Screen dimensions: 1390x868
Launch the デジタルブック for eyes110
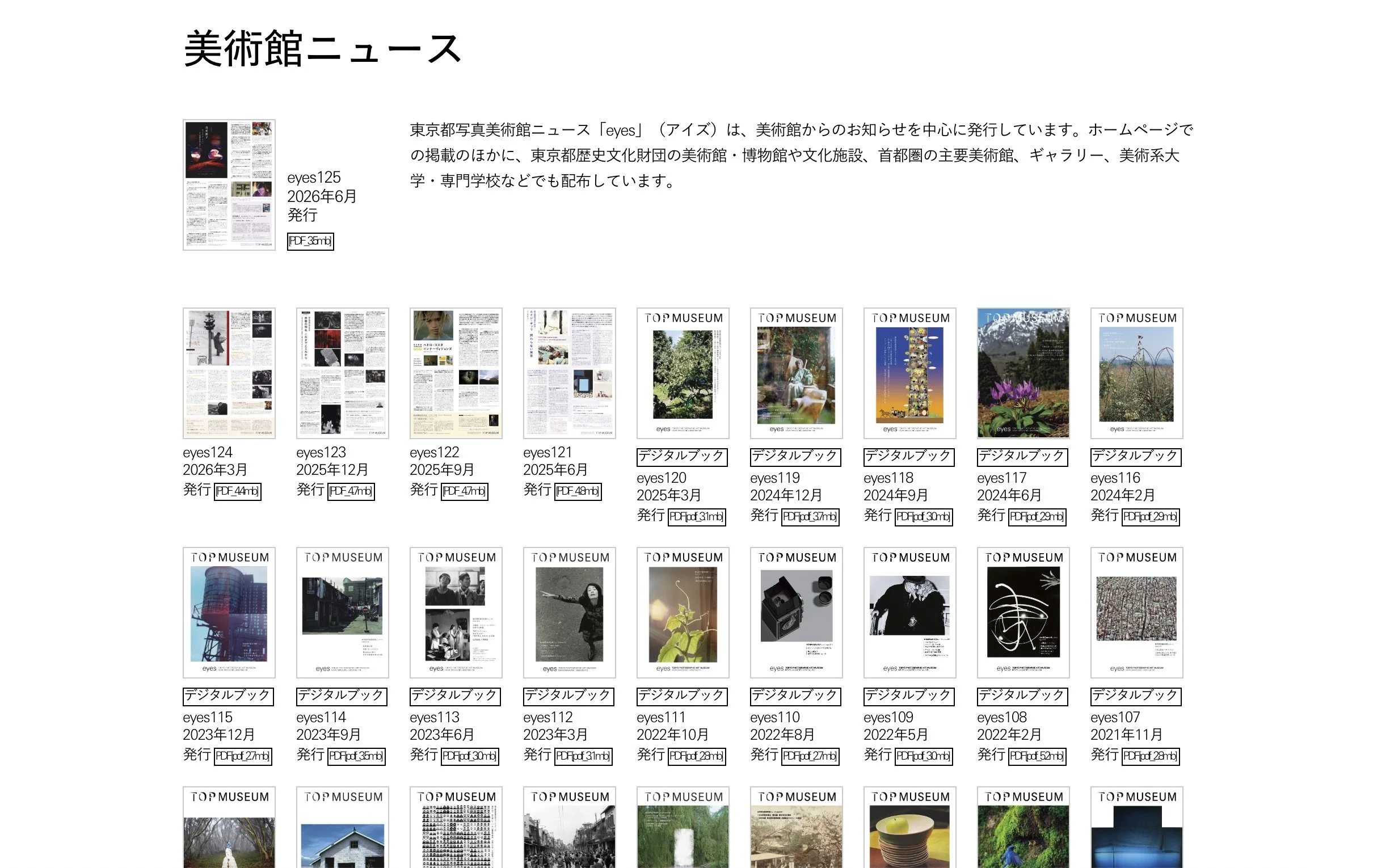click(x=796, y=696)
